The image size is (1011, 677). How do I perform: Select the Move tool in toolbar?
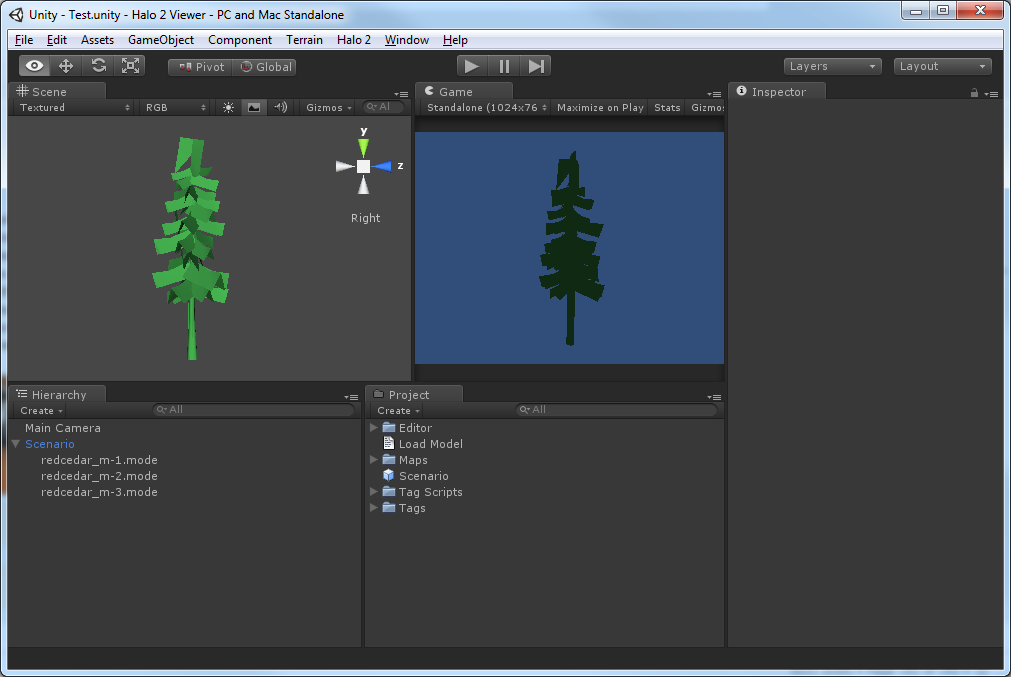click(66, 66)
